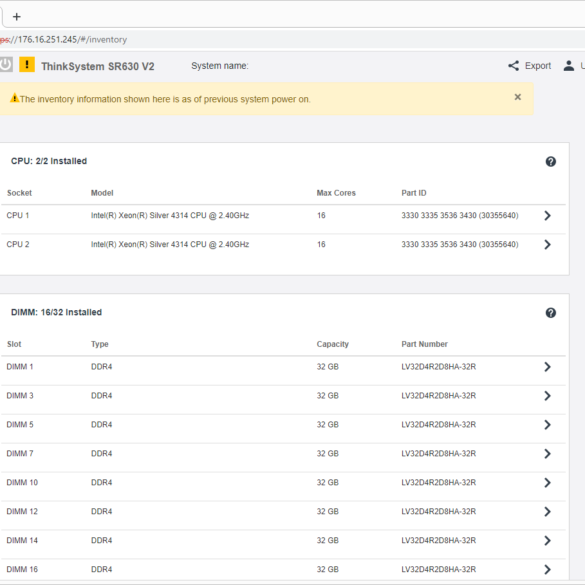Click the Export button label
Viewport: 585px width, 585px height.
coord(538,66)
